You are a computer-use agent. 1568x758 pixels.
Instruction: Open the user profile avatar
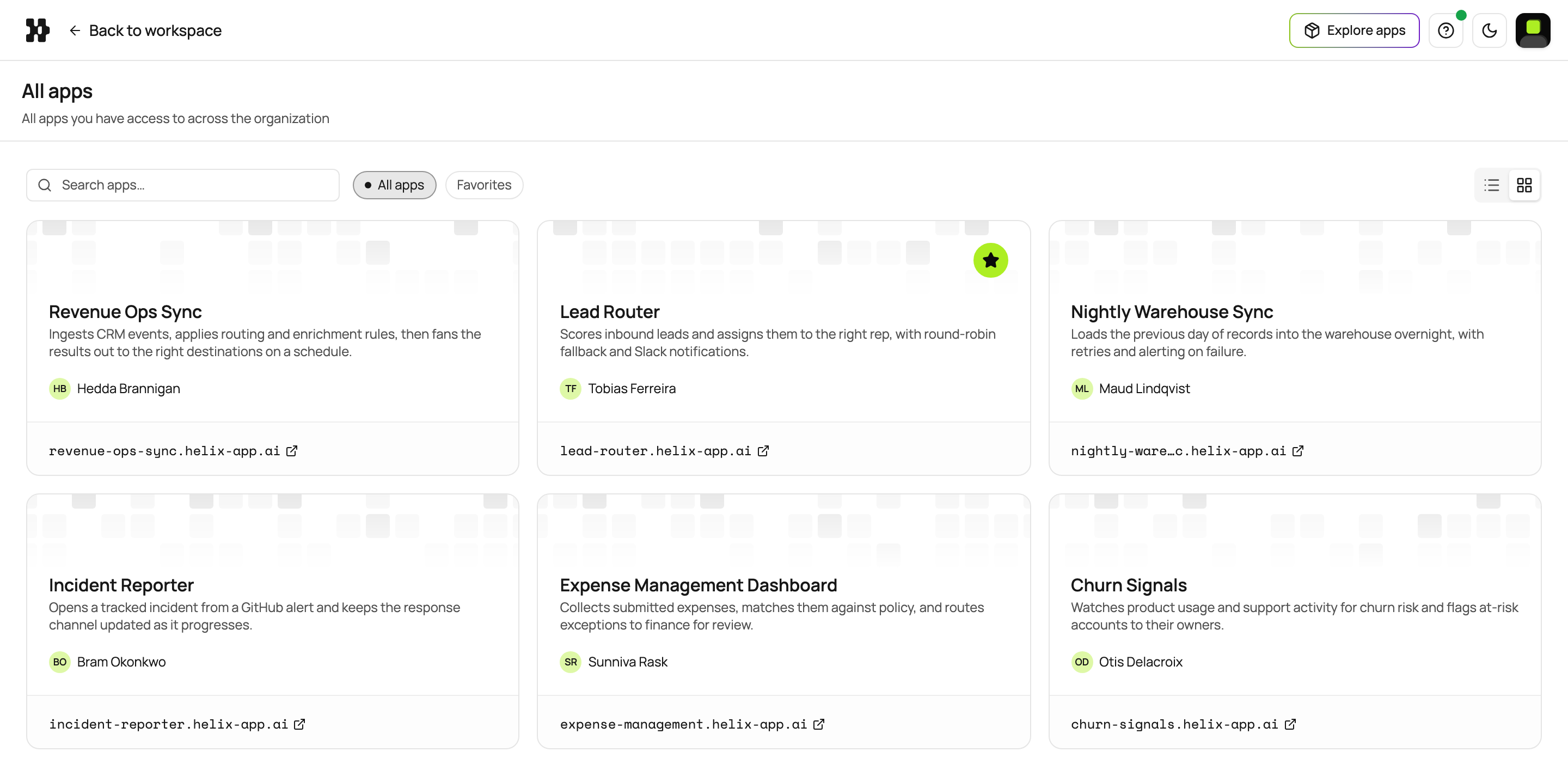click(x=1533, y=30)
